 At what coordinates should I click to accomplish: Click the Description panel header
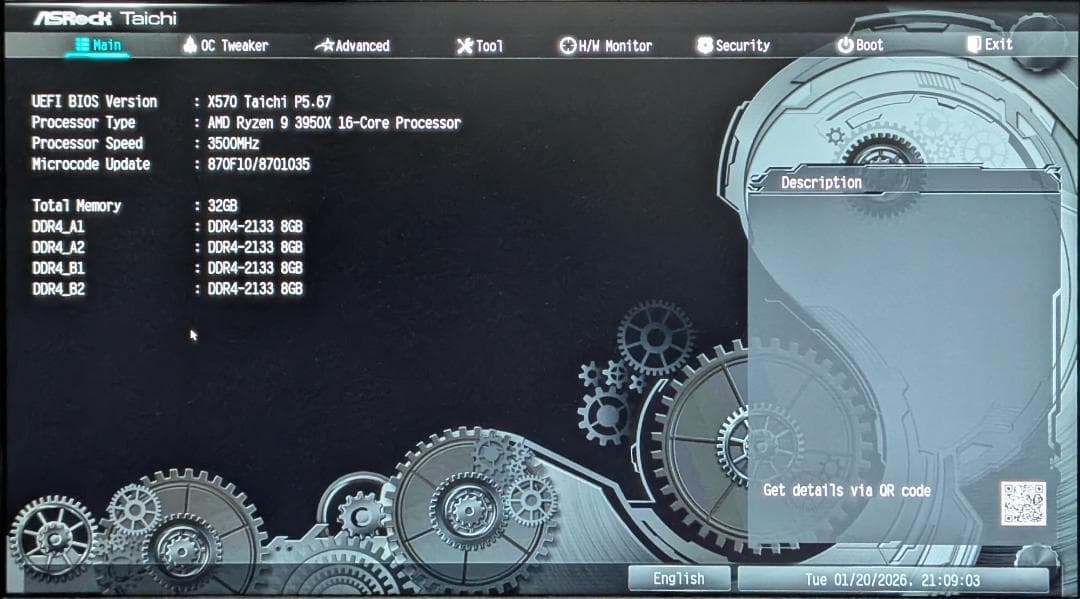point(904,182)
